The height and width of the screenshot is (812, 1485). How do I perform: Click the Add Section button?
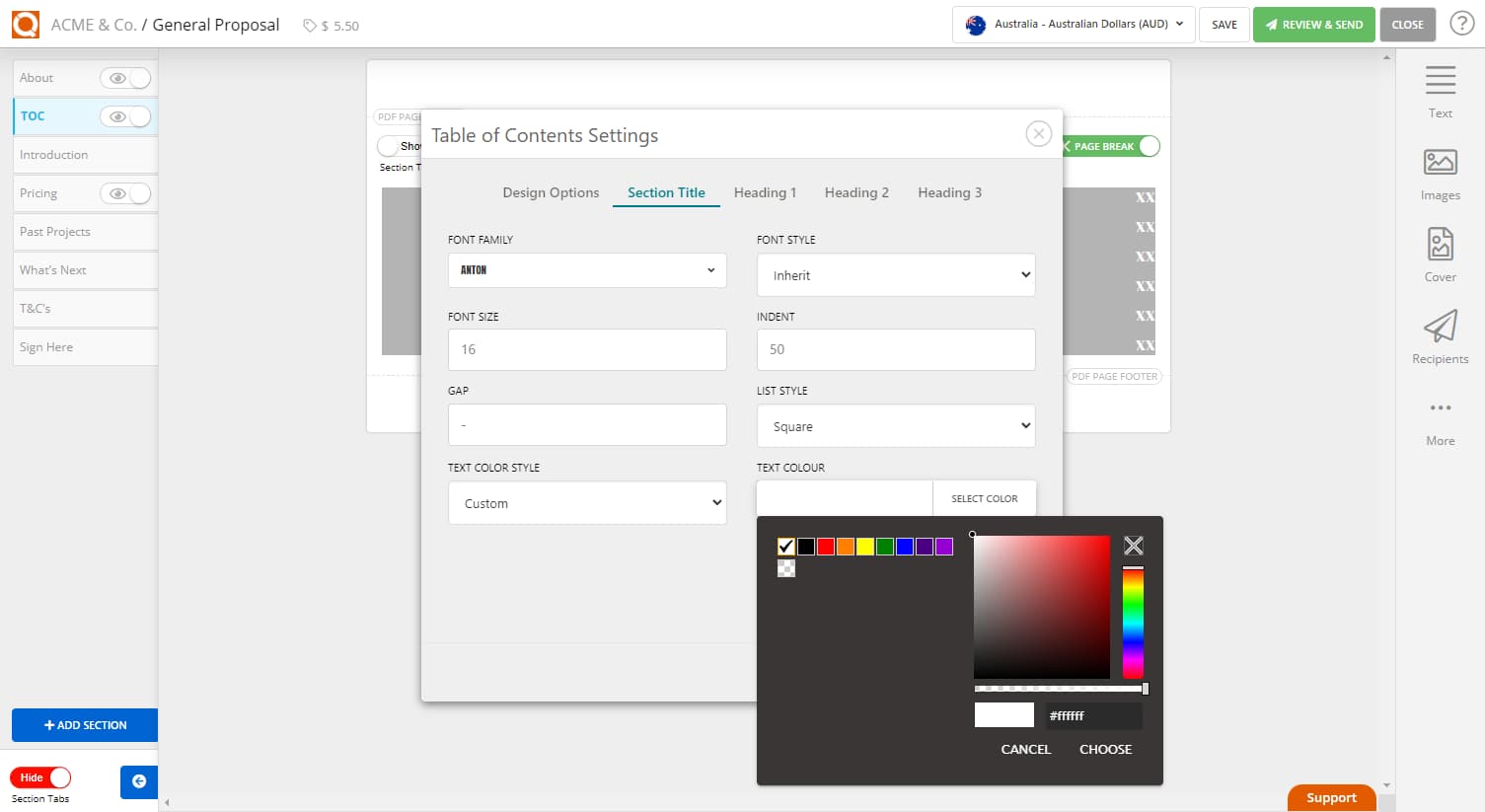click(85, 725)
